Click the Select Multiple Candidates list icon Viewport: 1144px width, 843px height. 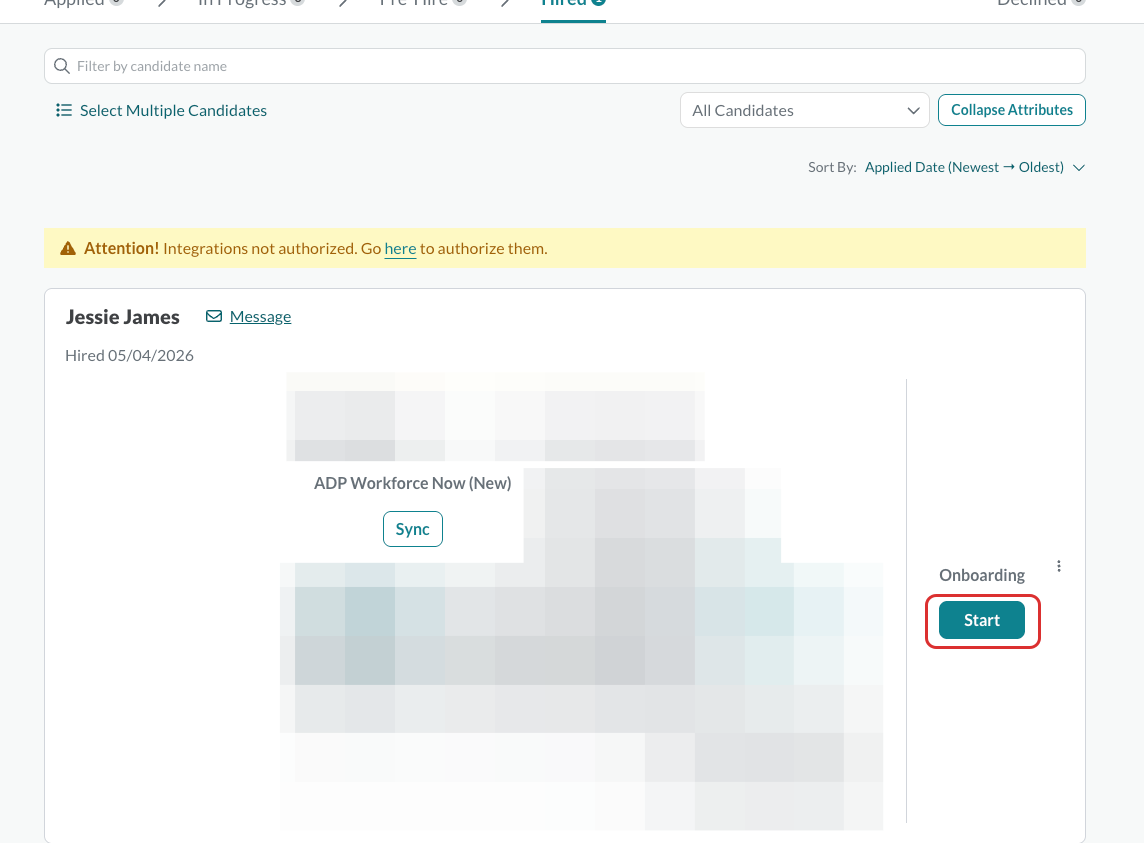coord(64,110)
